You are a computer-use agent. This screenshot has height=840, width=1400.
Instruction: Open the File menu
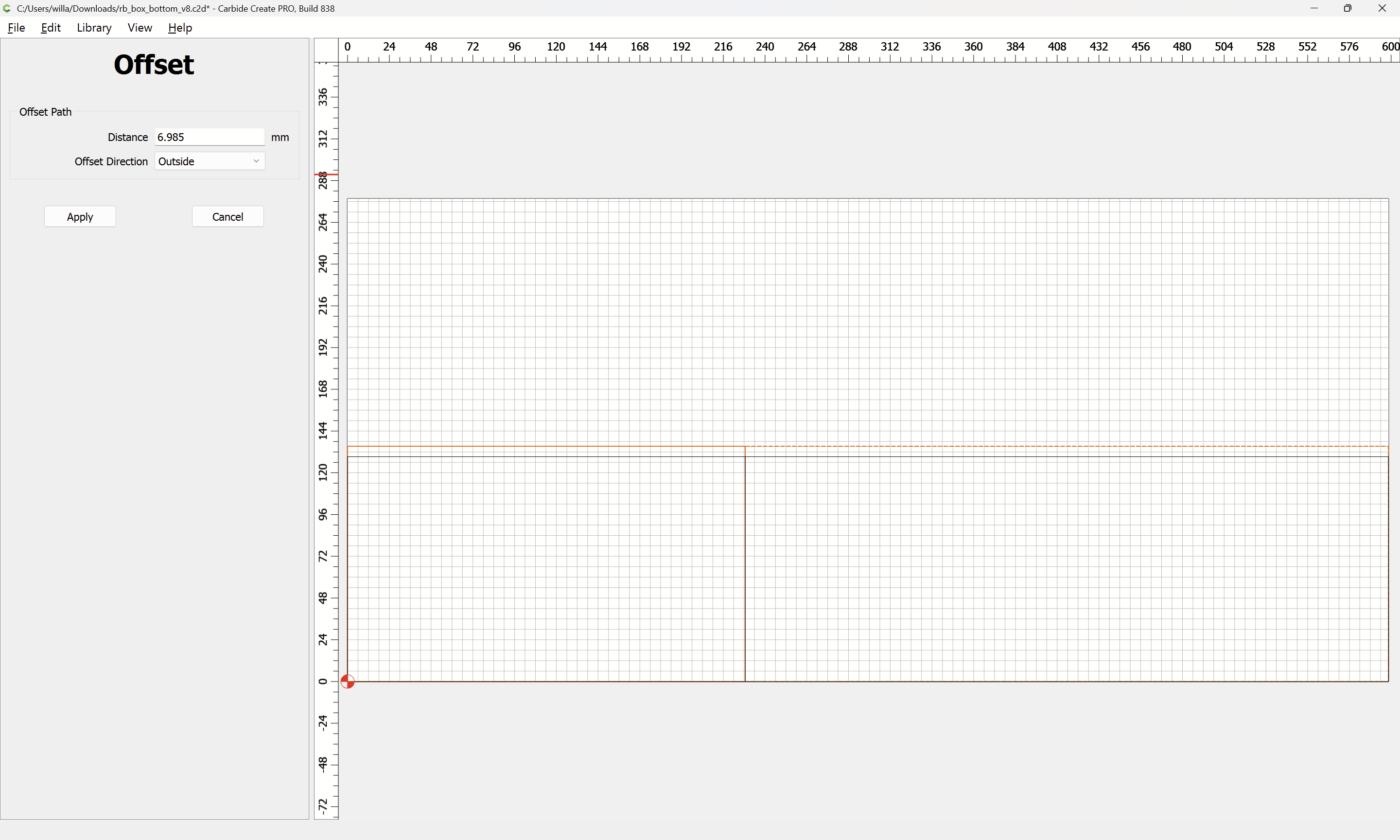(16, 28)
